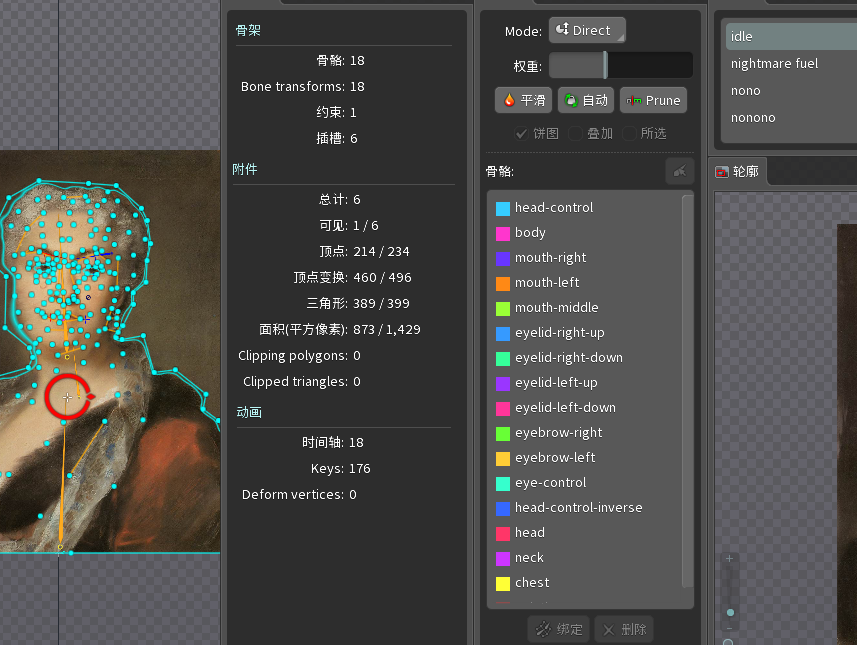The height and width of the screenshot is (645, 857).
Task: Click the 骨架 section header
Action: [248, 30]
